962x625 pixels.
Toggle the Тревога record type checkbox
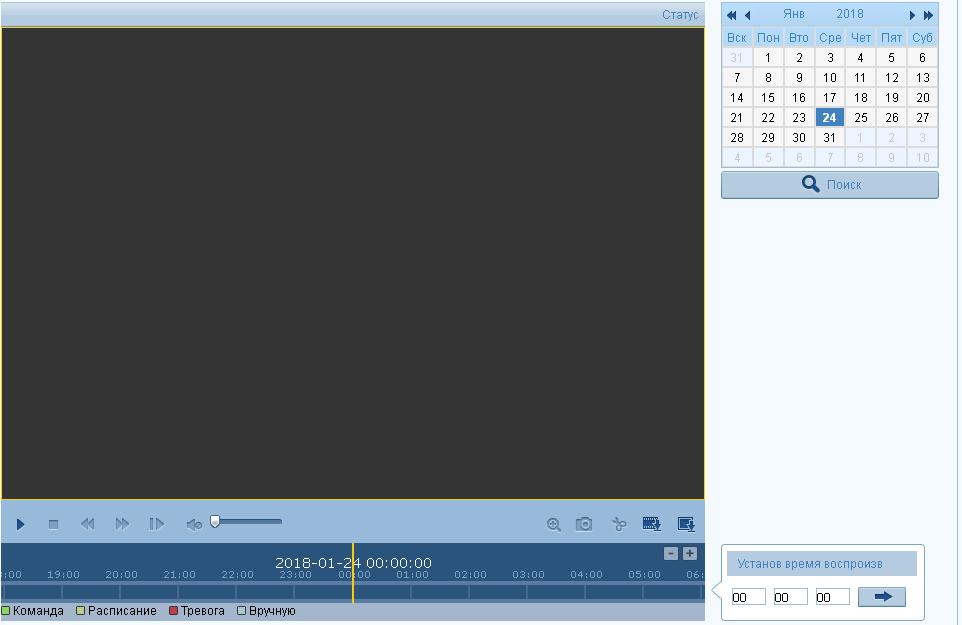[173, 611]
